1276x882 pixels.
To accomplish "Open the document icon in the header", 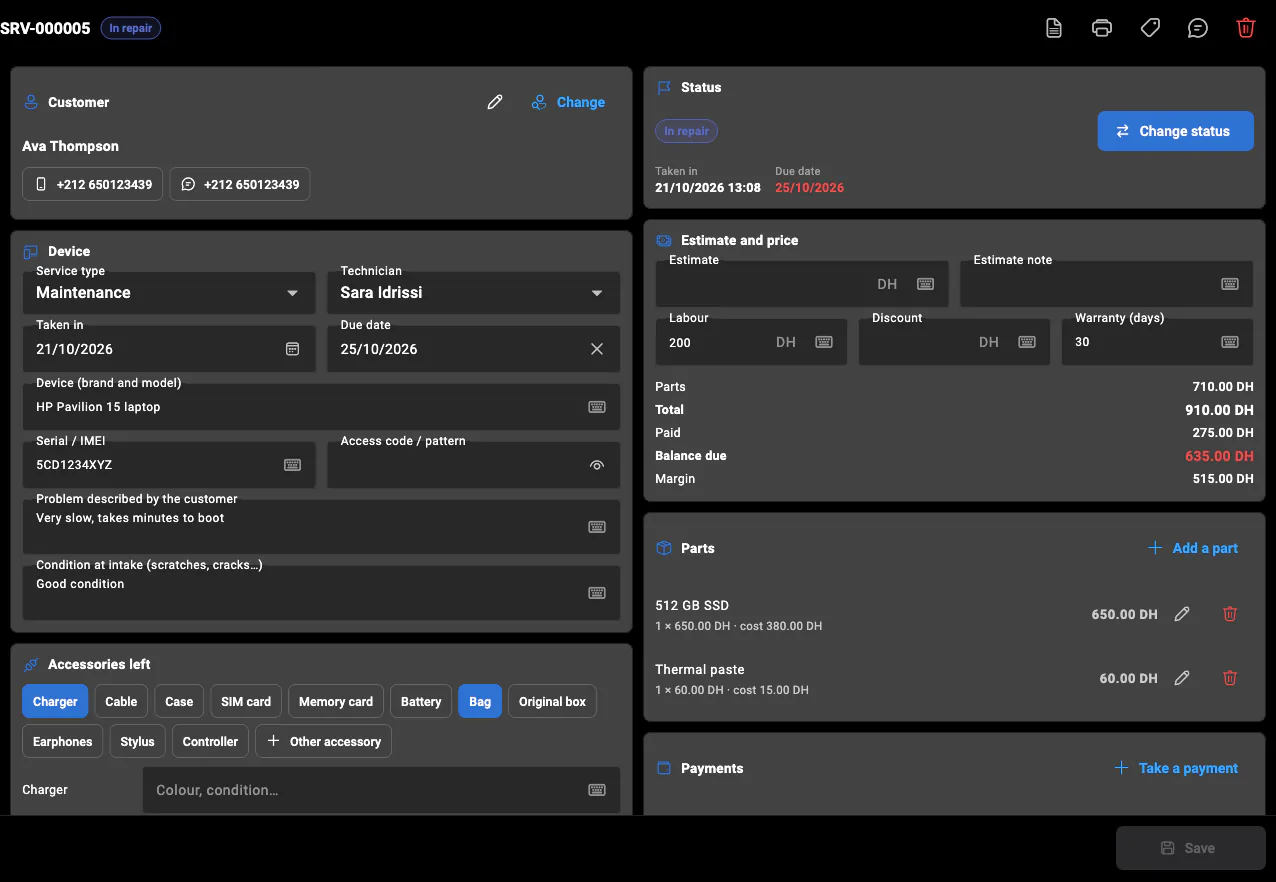I will pos(1054,28).
